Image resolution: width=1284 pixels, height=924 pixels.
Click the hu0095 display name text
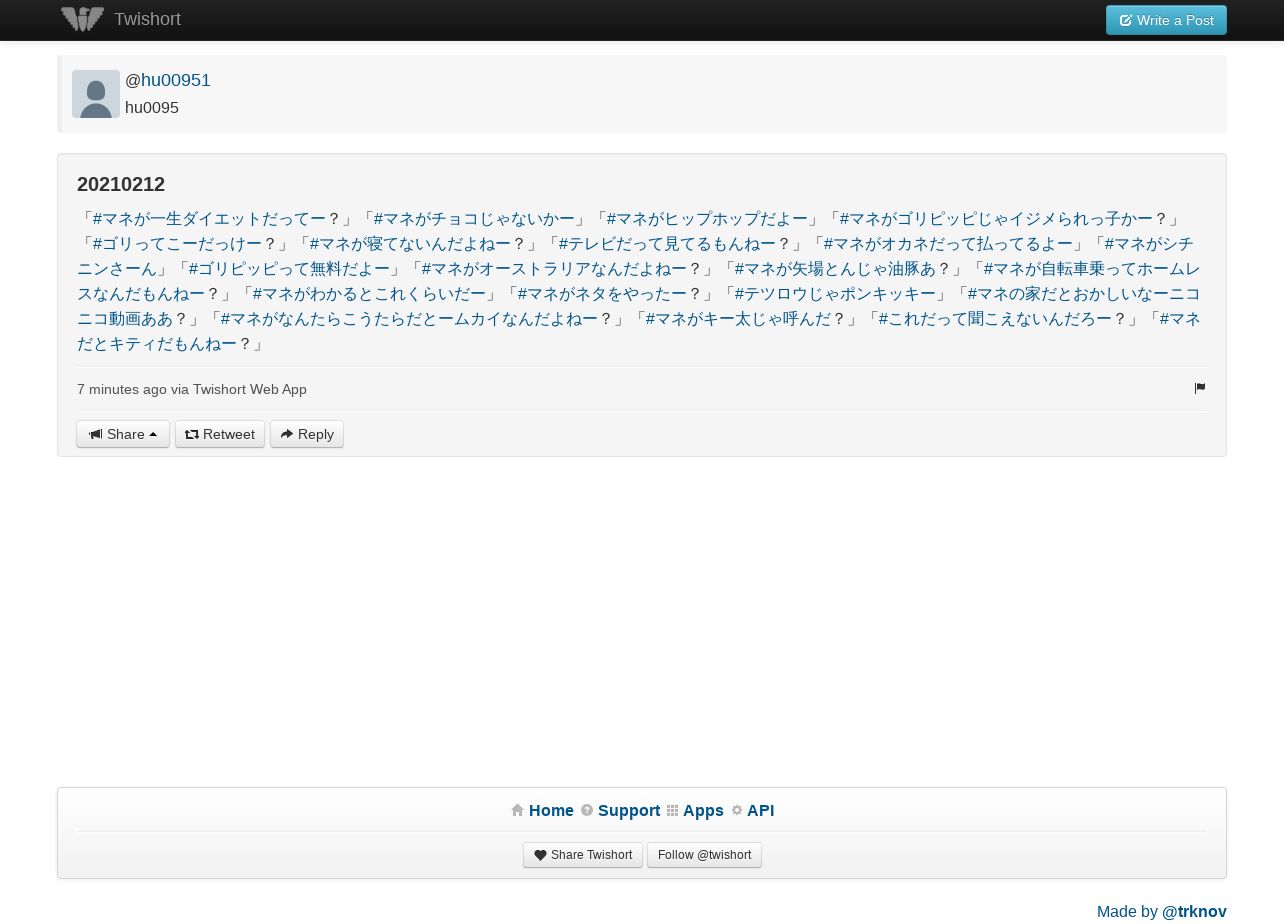click(x=152, y=108)
